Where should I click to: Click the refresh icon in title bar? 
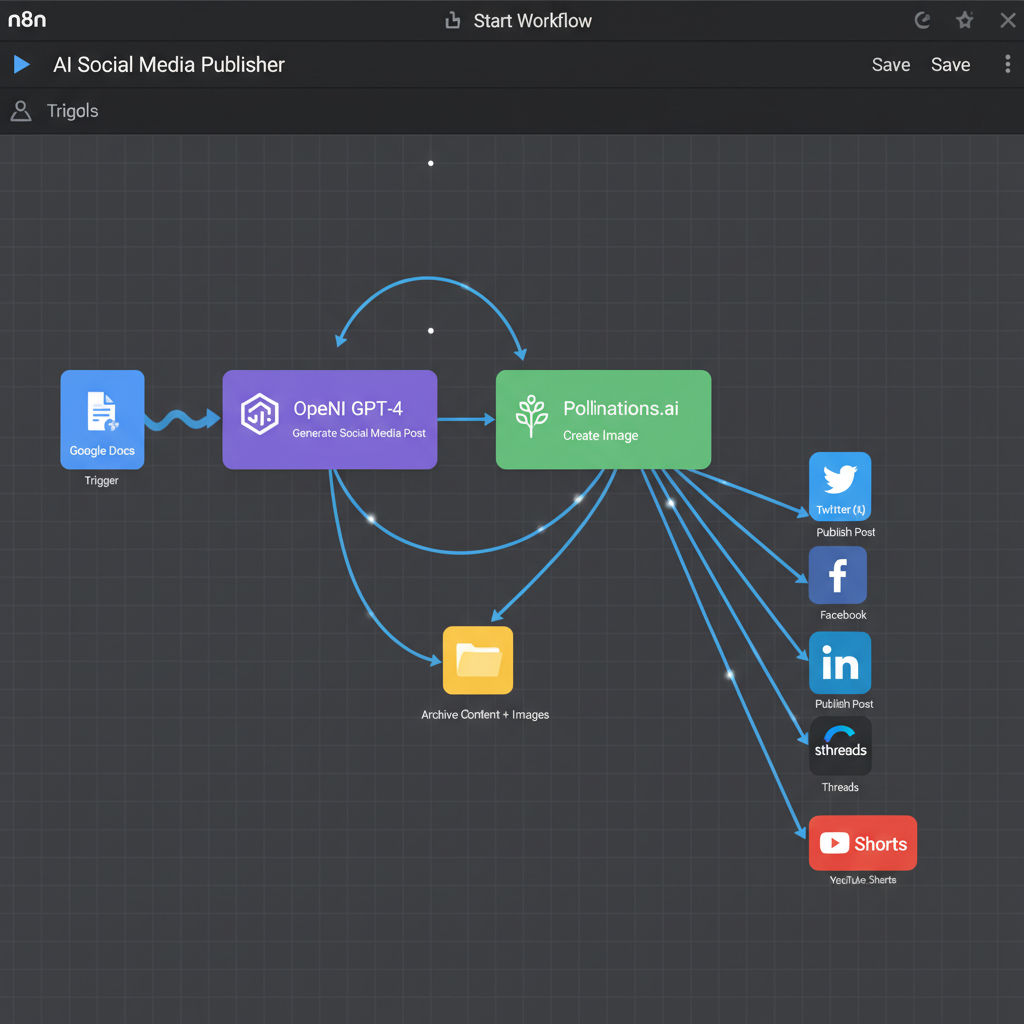pyautogui.click(x=923, y=20)
